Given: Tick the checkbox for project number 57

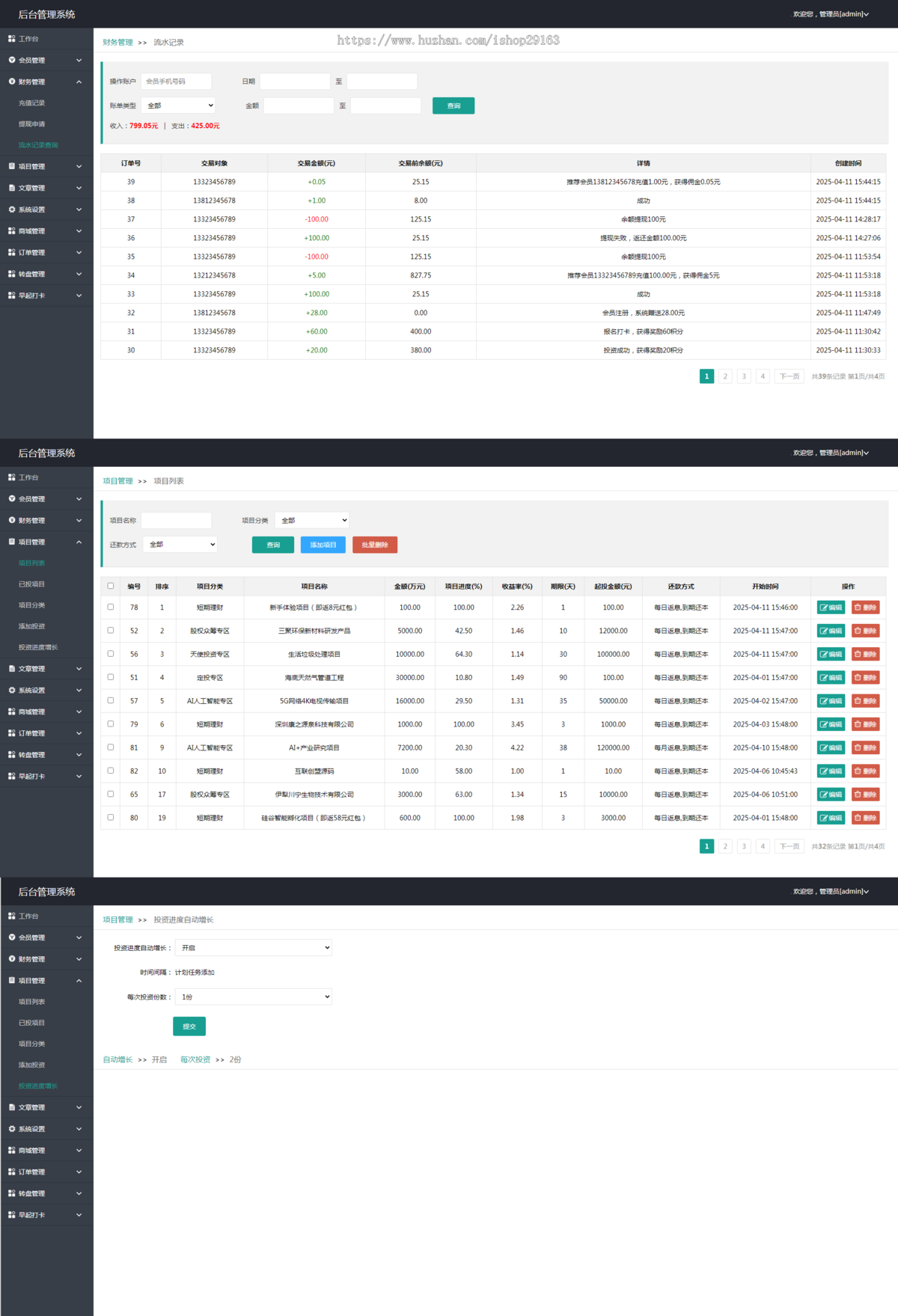Looking at the screenshot, I should [x=111, y=700].
